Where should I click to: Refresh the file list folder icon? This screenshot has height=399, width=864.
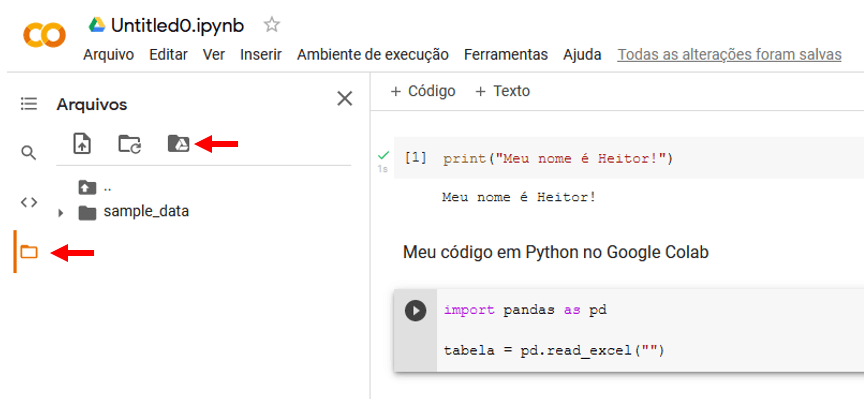(130, 144)
